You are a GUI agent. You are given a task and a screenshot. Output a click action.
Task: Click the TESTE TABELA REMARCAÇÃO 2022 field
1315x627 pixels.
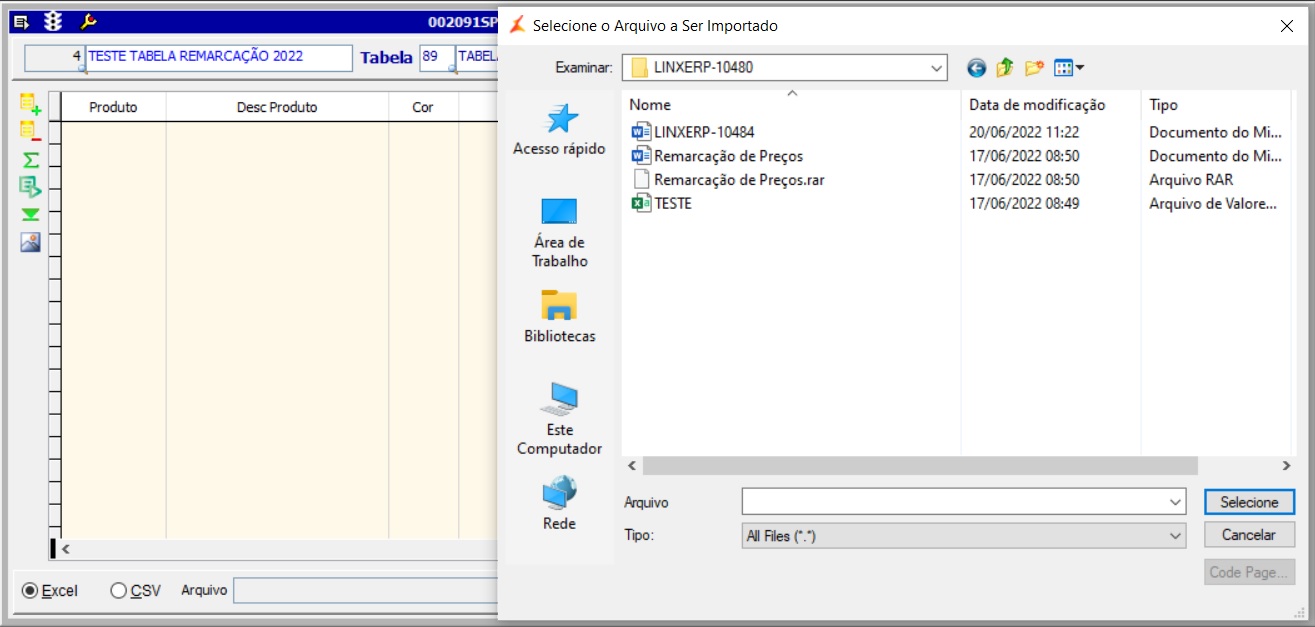219,57
